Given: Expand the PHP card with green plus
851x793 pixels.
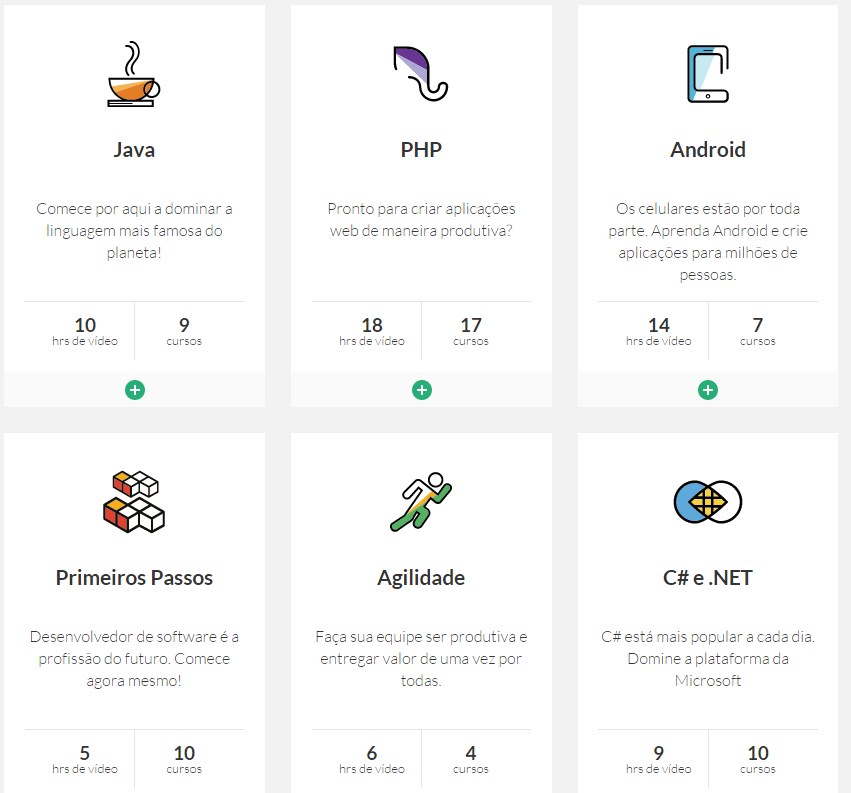Looking at the screenshot, I should click(422, 390).
